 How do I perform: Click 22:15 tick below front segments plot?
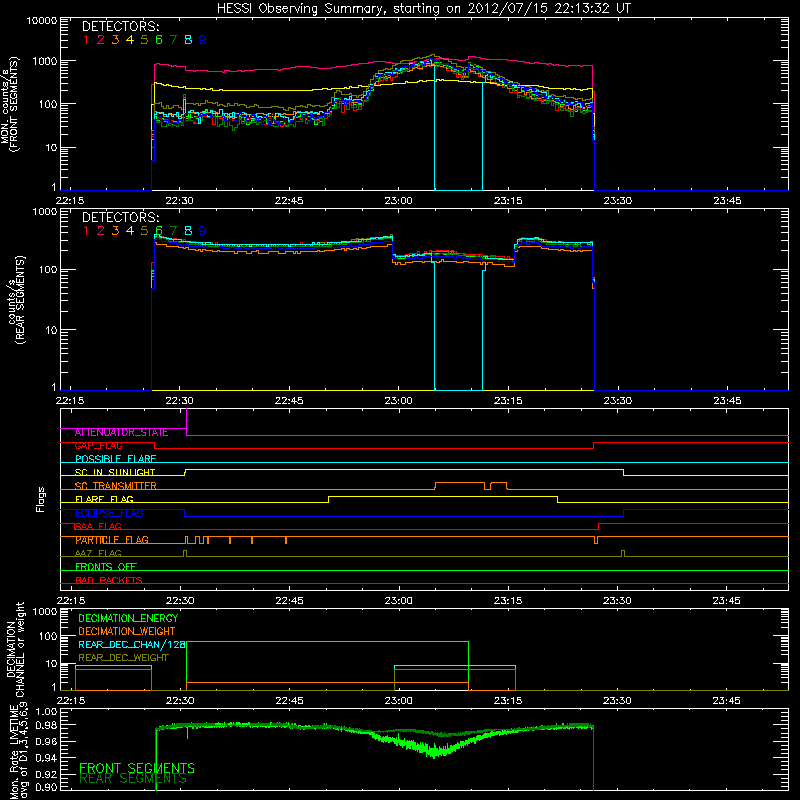(x=70, y=201)
